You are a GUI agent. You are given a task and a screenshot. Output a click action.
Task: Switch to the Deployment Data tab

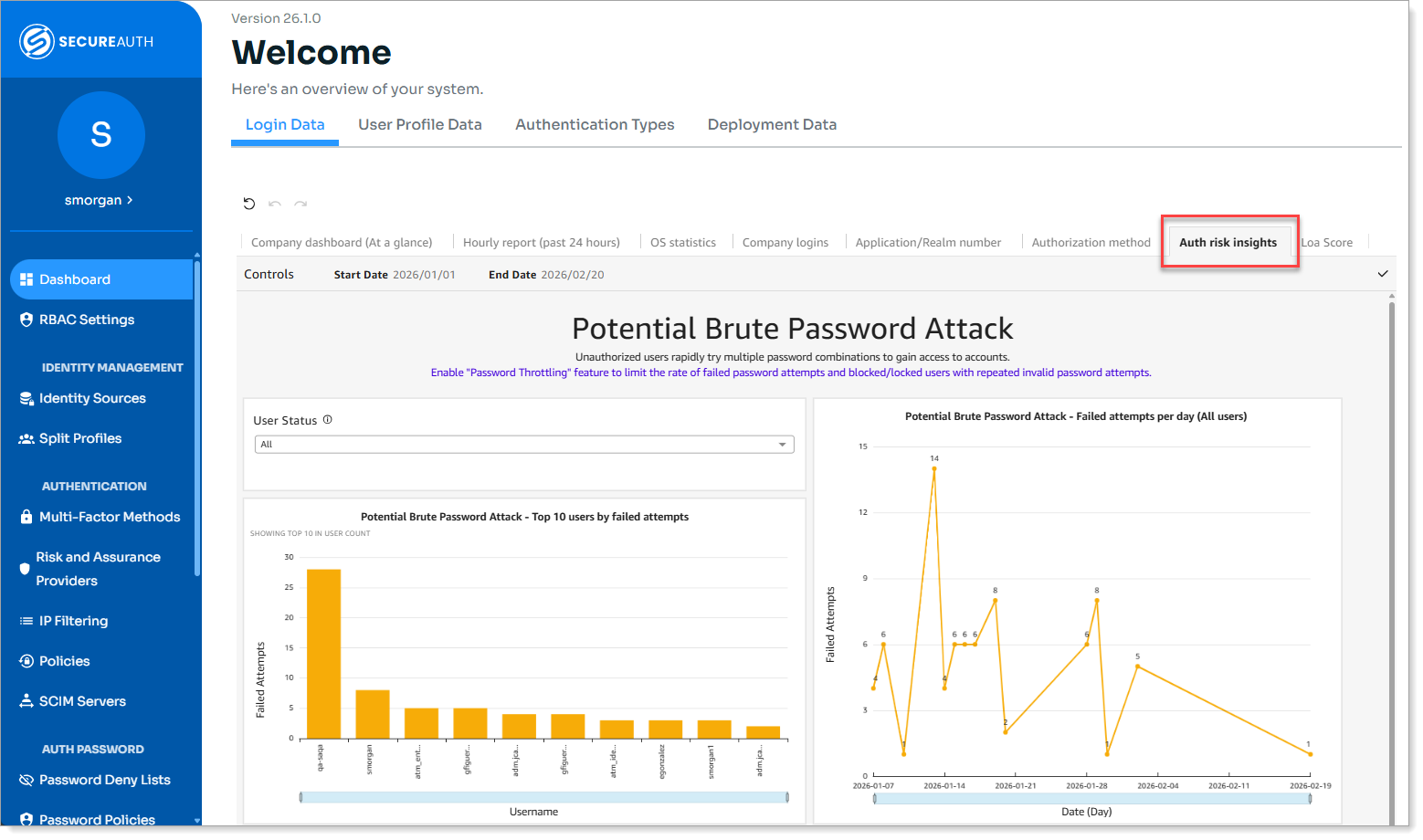tap(772, 124)
